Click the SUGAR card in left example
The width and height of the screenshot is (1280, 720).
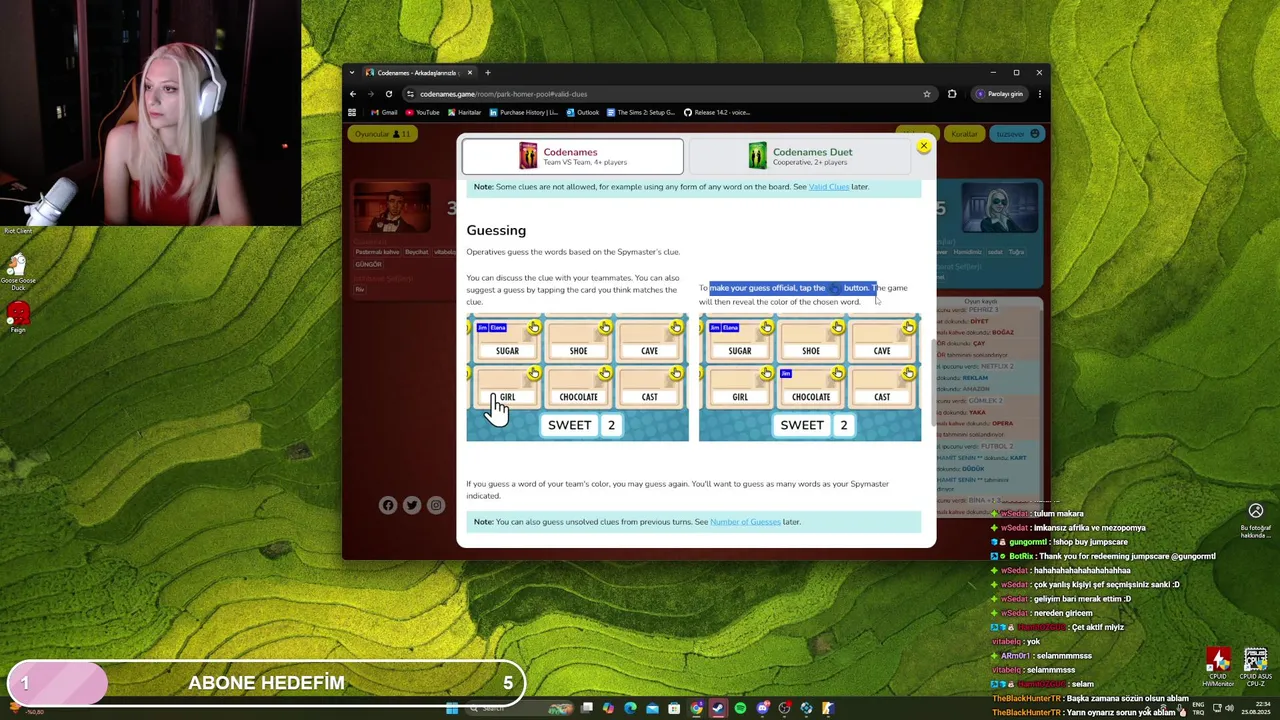point(507,341)
